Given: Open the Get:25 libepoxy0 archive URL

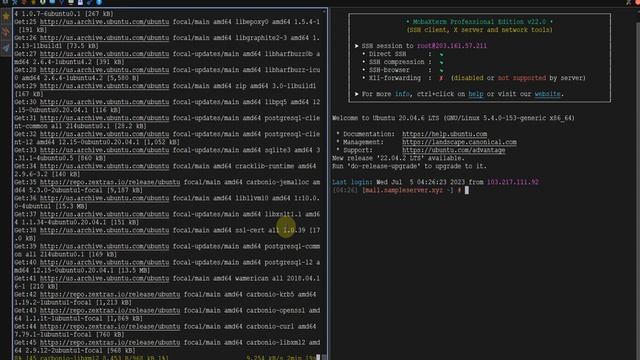Looking at the screenshot, I should pyautogui.click(x=104, y=22).
